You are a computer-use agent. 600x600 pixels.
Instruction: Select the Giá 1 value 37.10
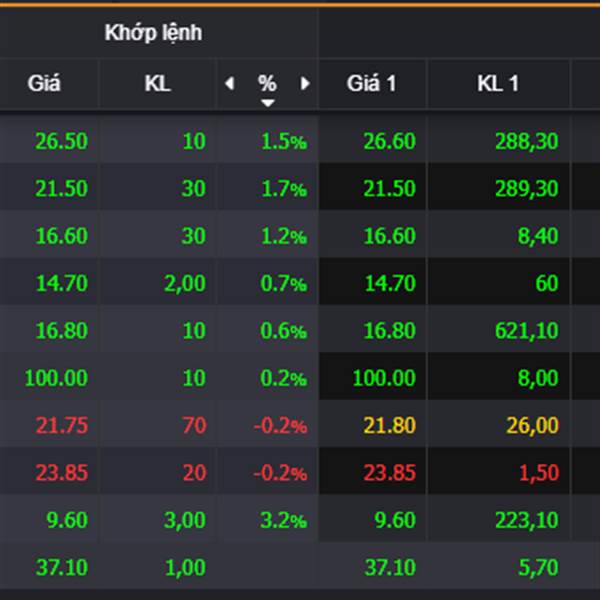390,567
